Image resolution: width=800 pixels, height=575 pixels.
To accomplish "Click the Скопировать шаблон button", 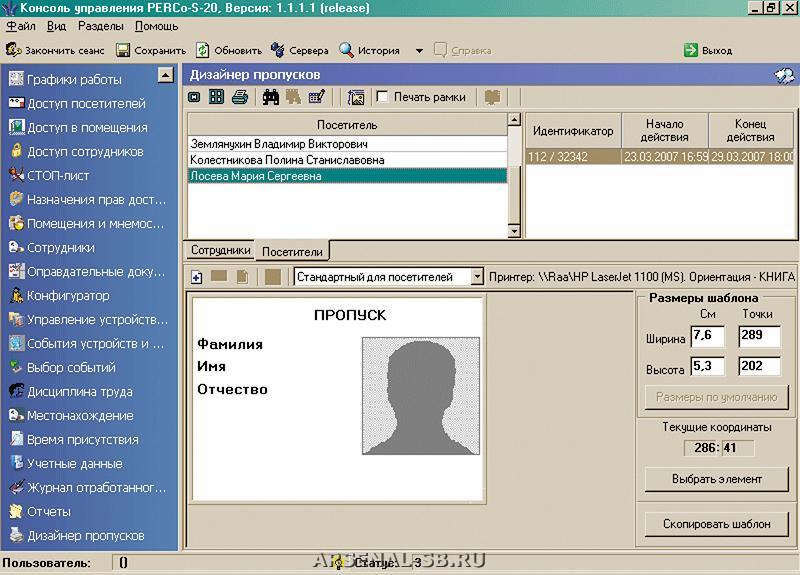I will 716,523.
